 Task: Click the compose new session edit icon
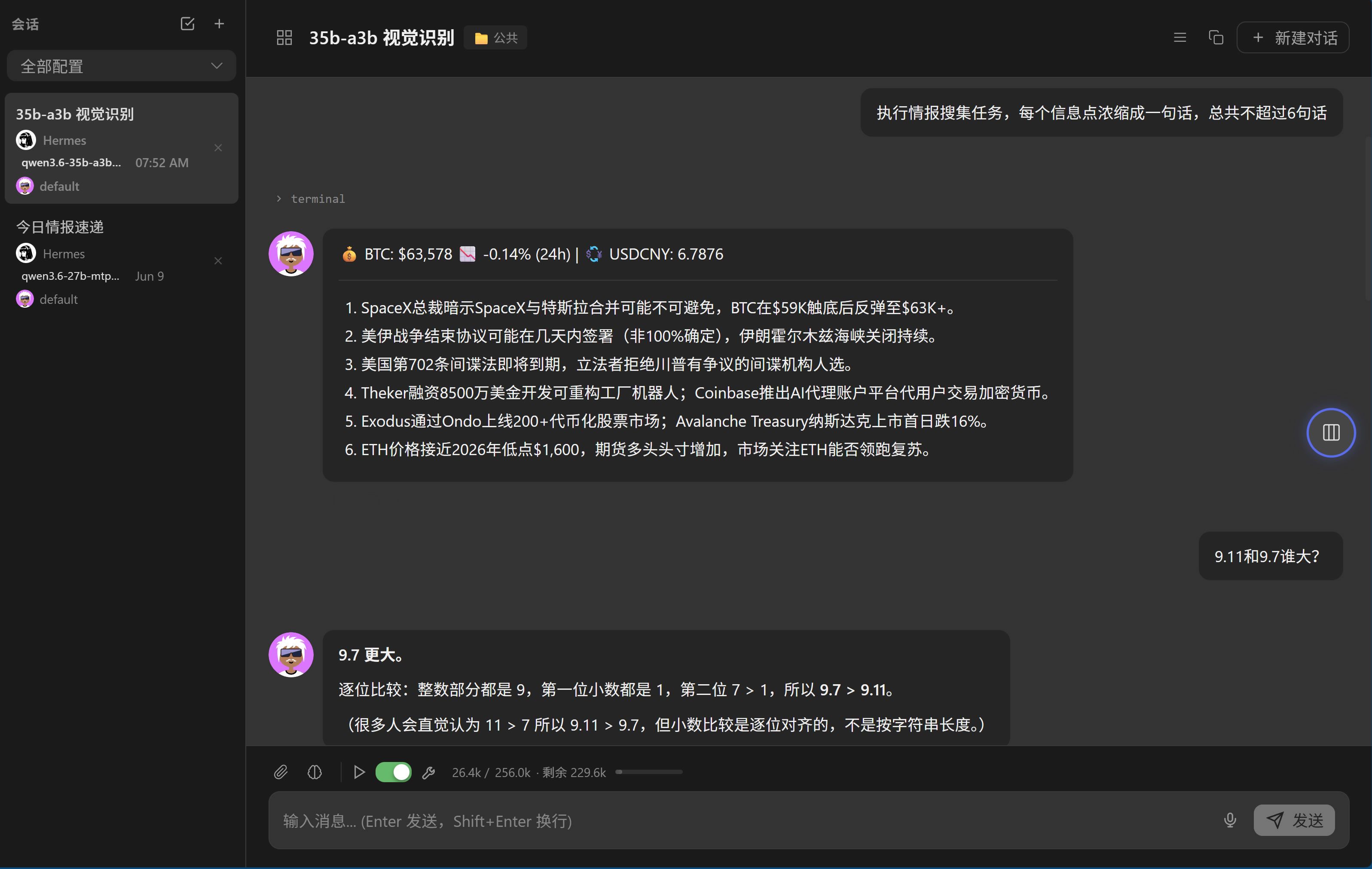187,24
